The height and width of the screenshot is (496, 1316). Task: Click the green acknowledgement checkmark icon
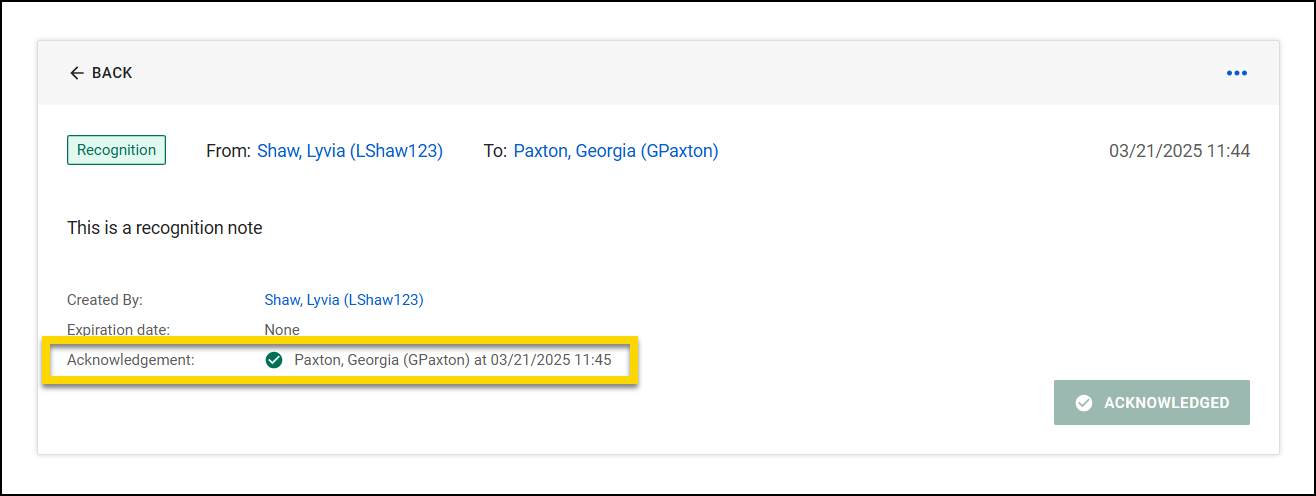(274, 360)
